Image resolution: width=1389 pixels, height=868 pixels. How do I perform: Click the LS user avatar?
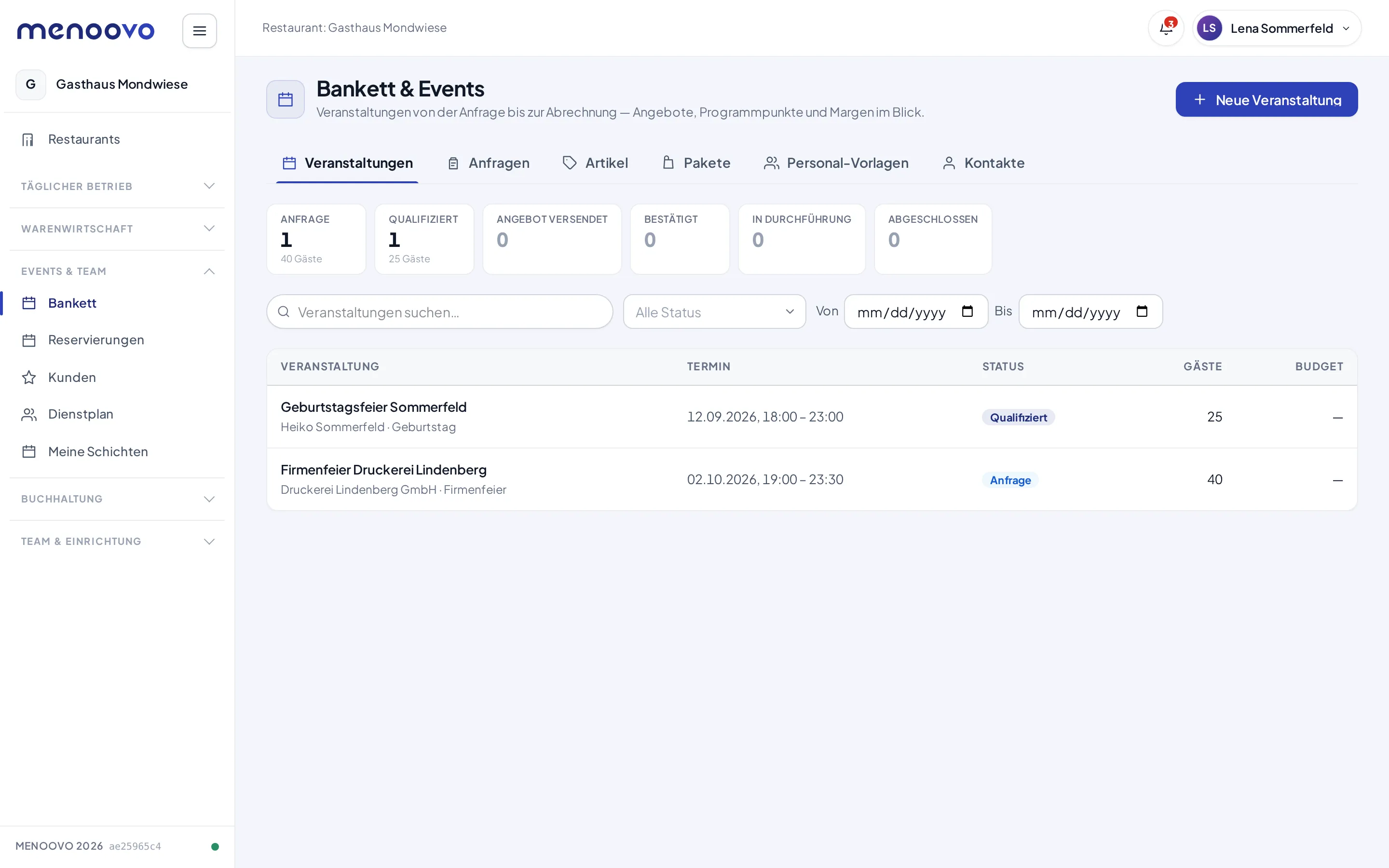1209,28
